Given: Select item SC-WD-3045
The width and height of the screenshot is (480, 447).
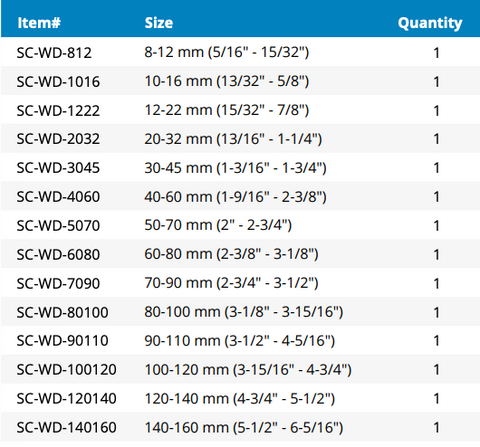Looking at the screenshot, I should [x=58, y=168].
